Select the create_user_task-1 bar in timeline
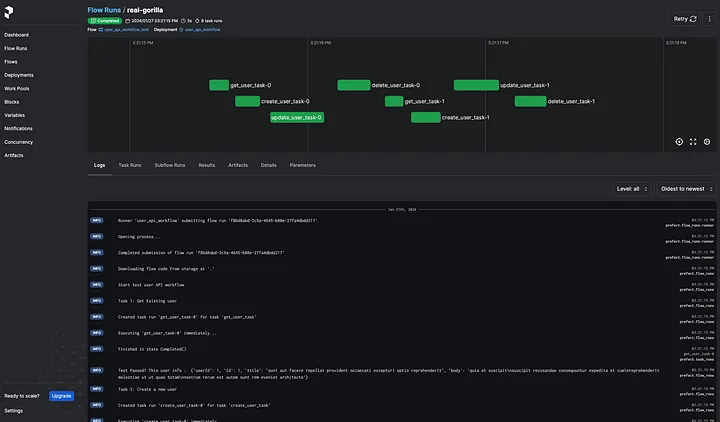Image resolution: width=720 pixels, height=422 pixels. tap(426, 118)
